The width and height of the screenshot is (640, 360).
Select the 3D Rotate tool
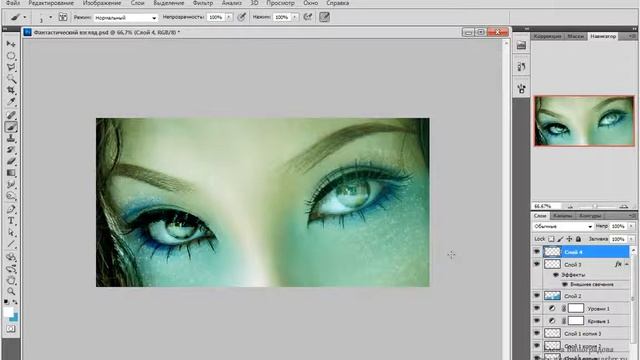click(11, 258)
